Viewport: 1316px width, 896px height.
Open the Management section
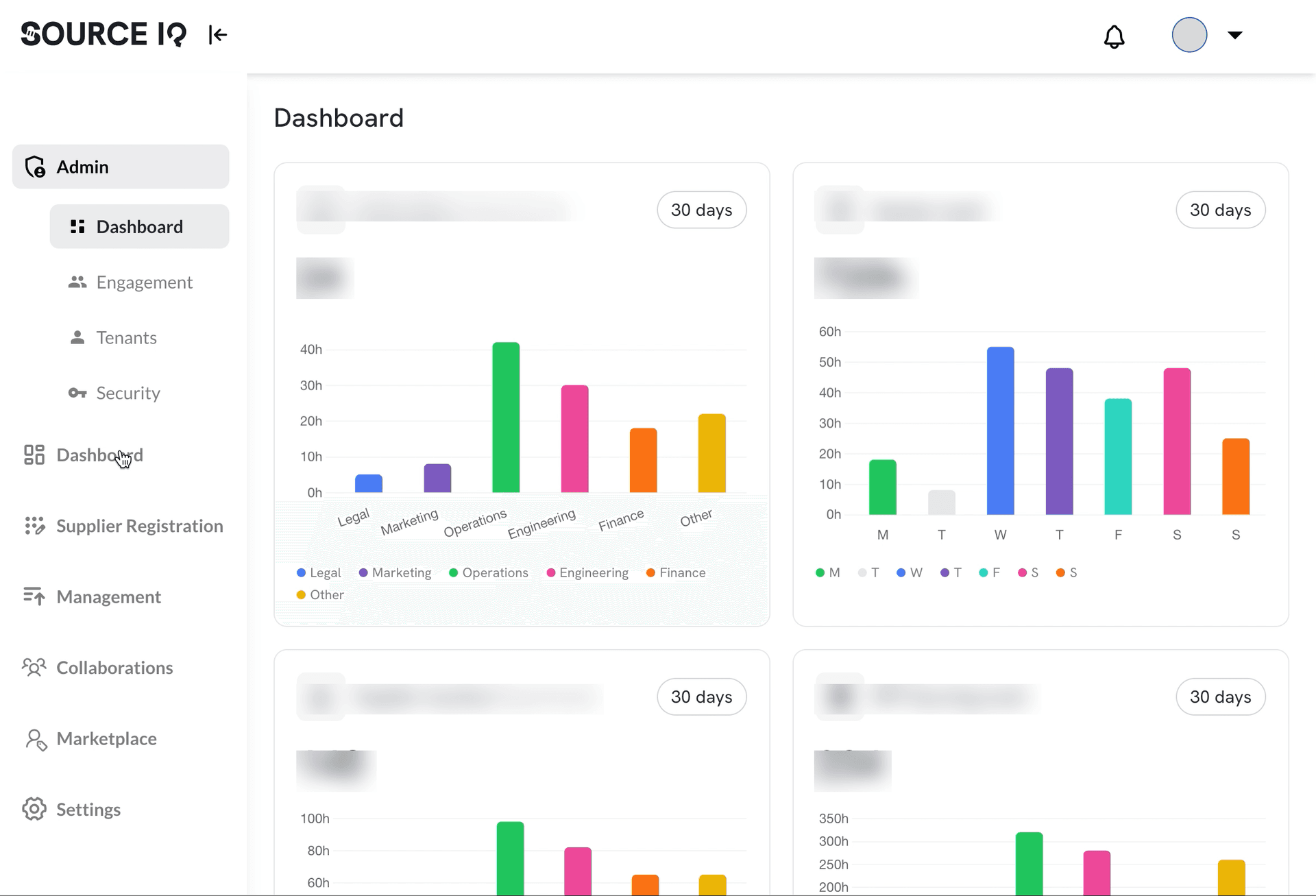(x=93, y=597)
